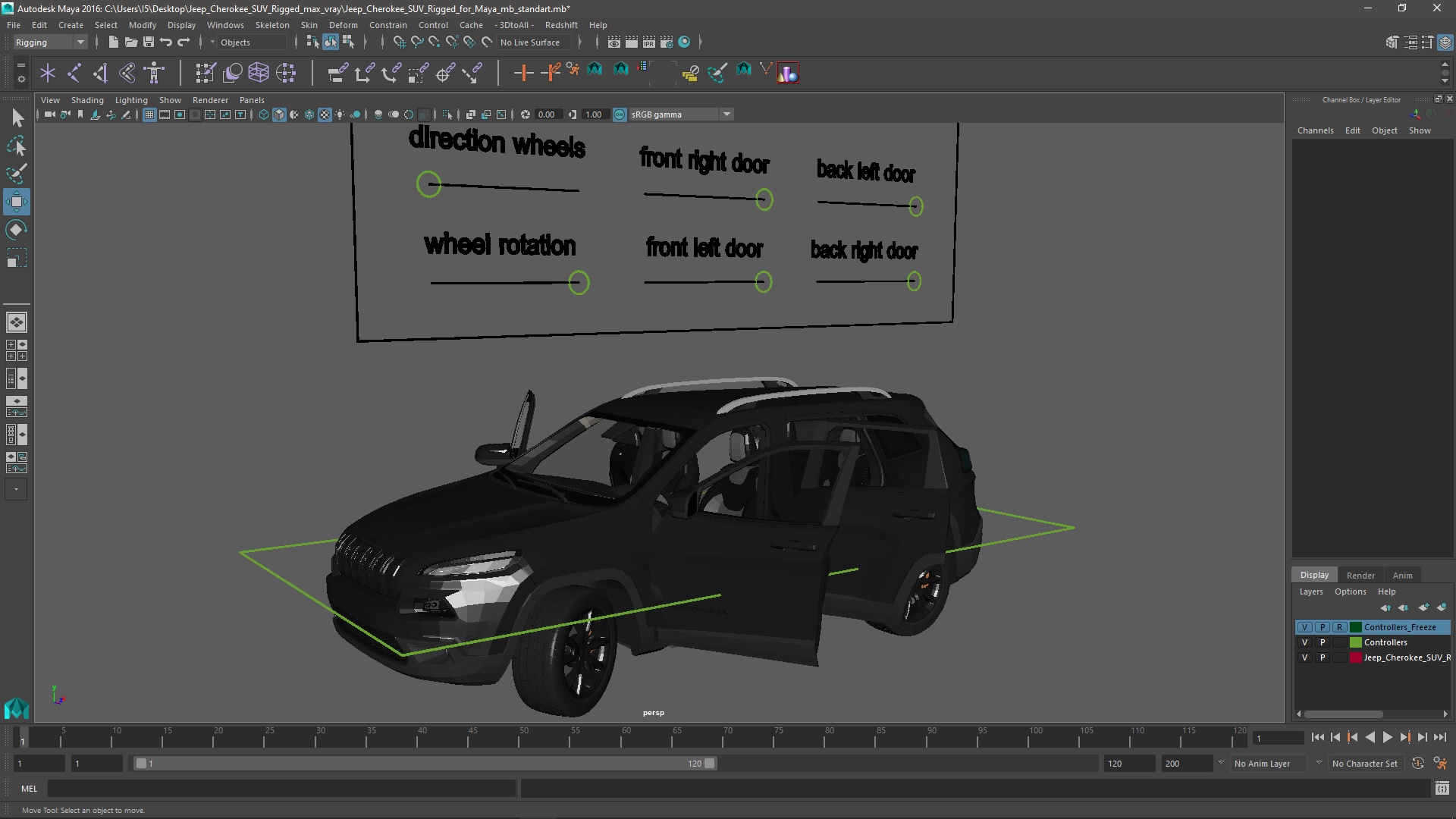
Task: Click the layer list horizontal scrollbar
Action: click(x=1344, y=714)
